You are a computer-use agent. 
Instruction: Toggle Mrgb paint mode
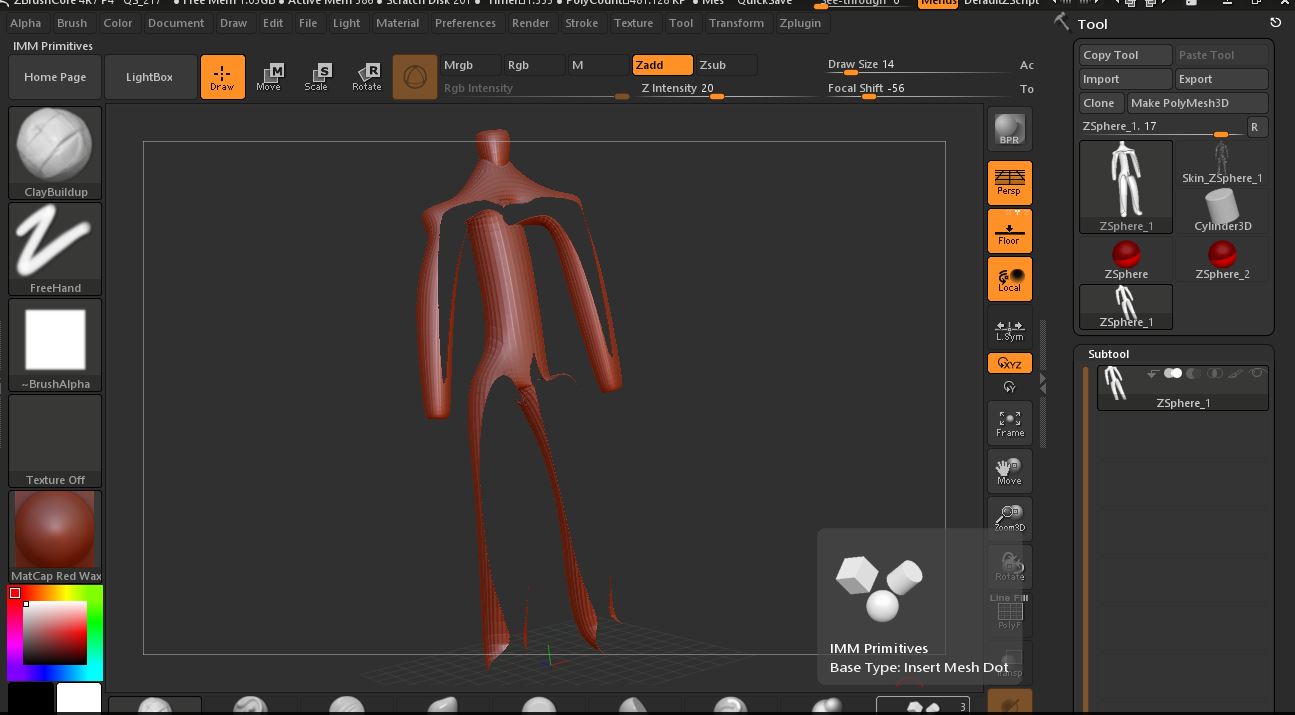pos(470,65)
